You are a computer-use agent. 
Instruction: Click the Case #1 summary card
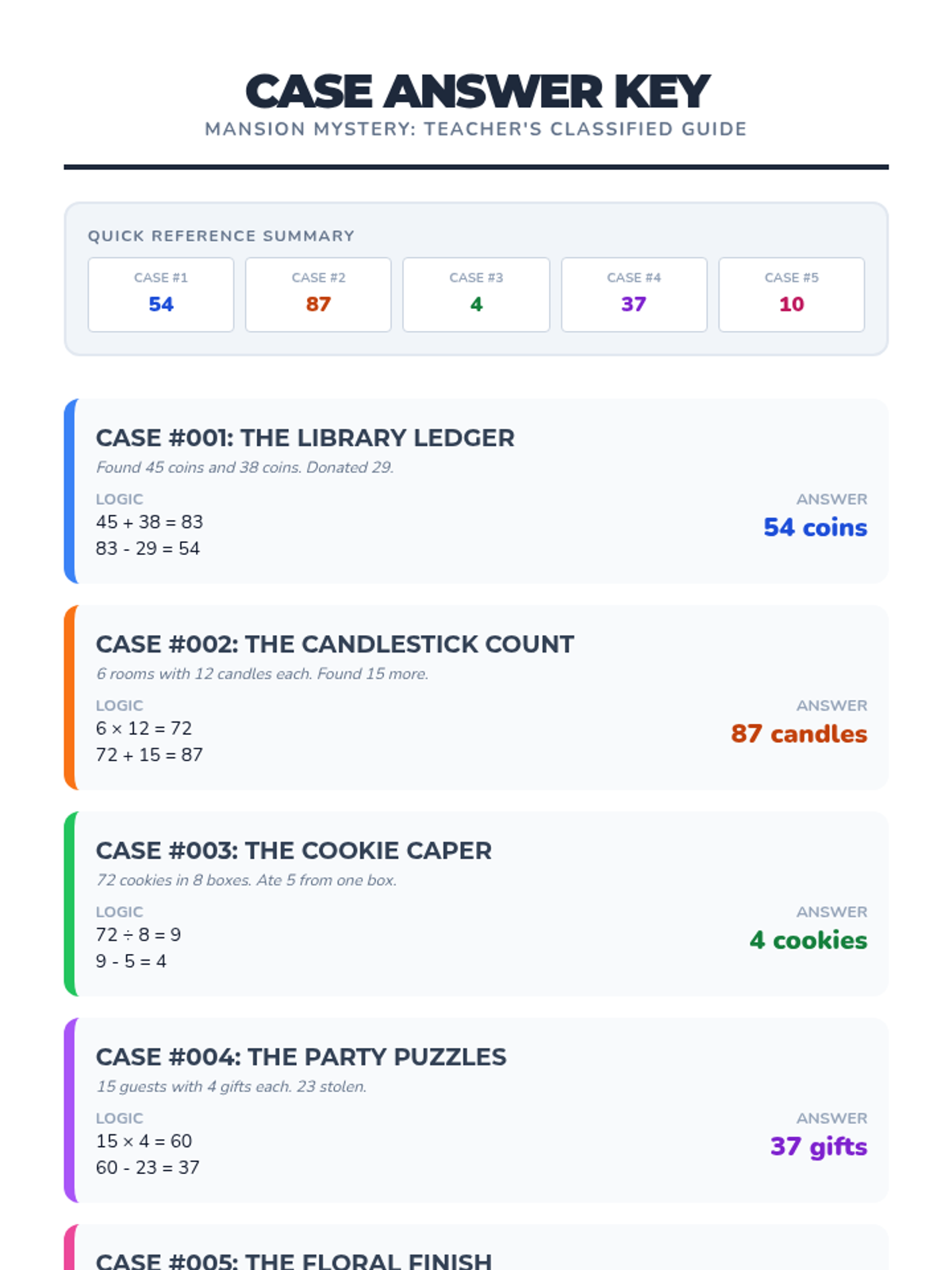tap(160, 294)
